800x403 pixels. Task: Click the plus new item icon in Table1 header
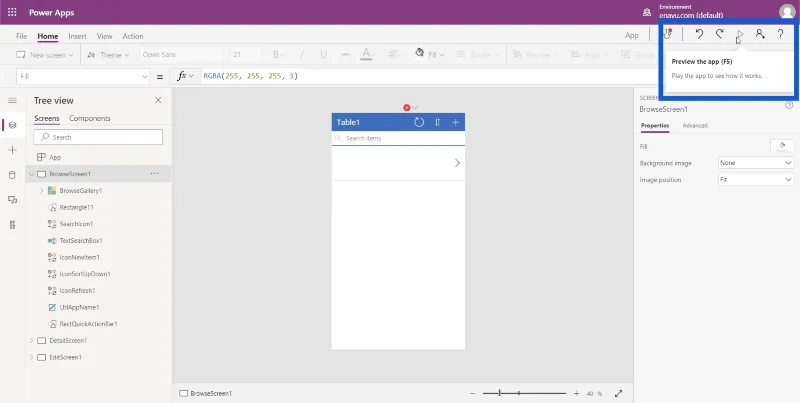point(456,122)
